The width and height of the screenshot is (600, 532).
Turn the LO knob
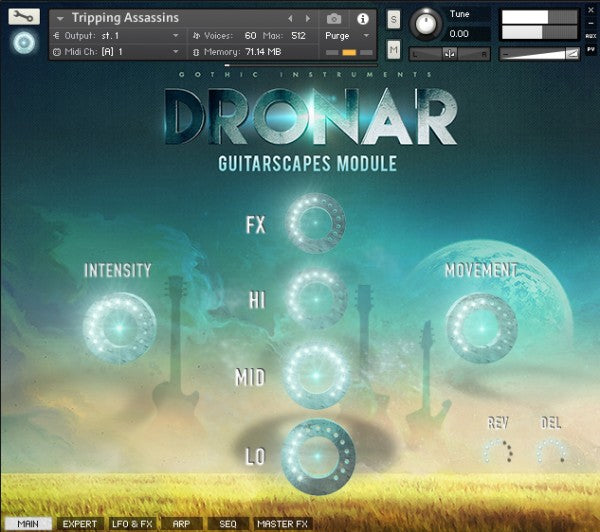click(x=318, y=456)
